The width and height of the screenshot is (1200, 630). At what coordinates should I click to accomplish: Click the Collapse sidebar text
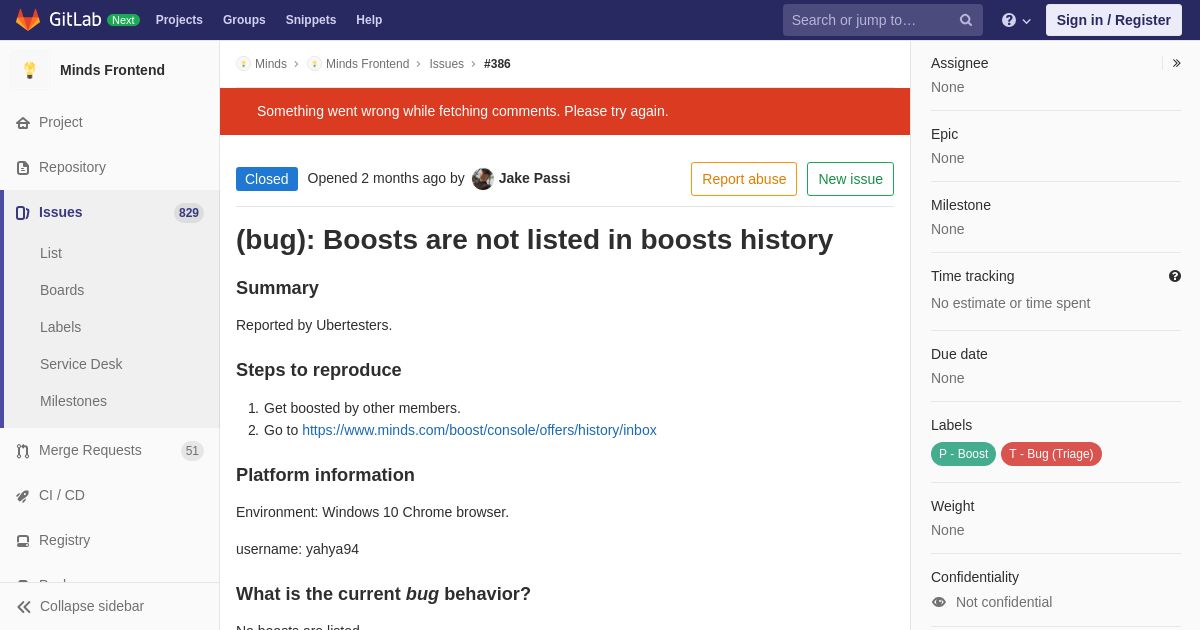[x=92, y=606]
